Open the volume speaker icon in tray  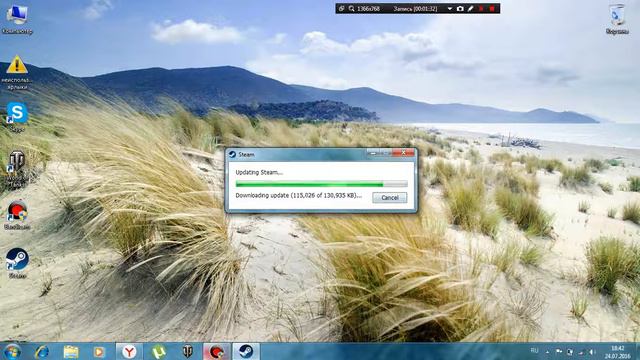tap(592, 352)
